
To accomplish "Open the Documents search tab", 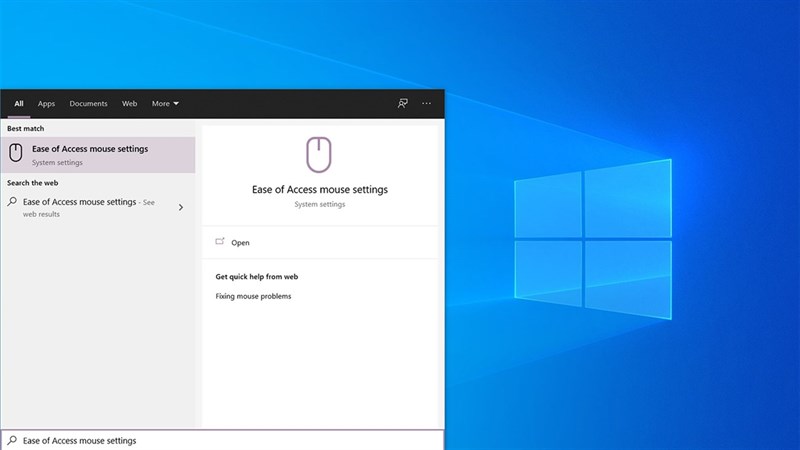I will 88,104.
